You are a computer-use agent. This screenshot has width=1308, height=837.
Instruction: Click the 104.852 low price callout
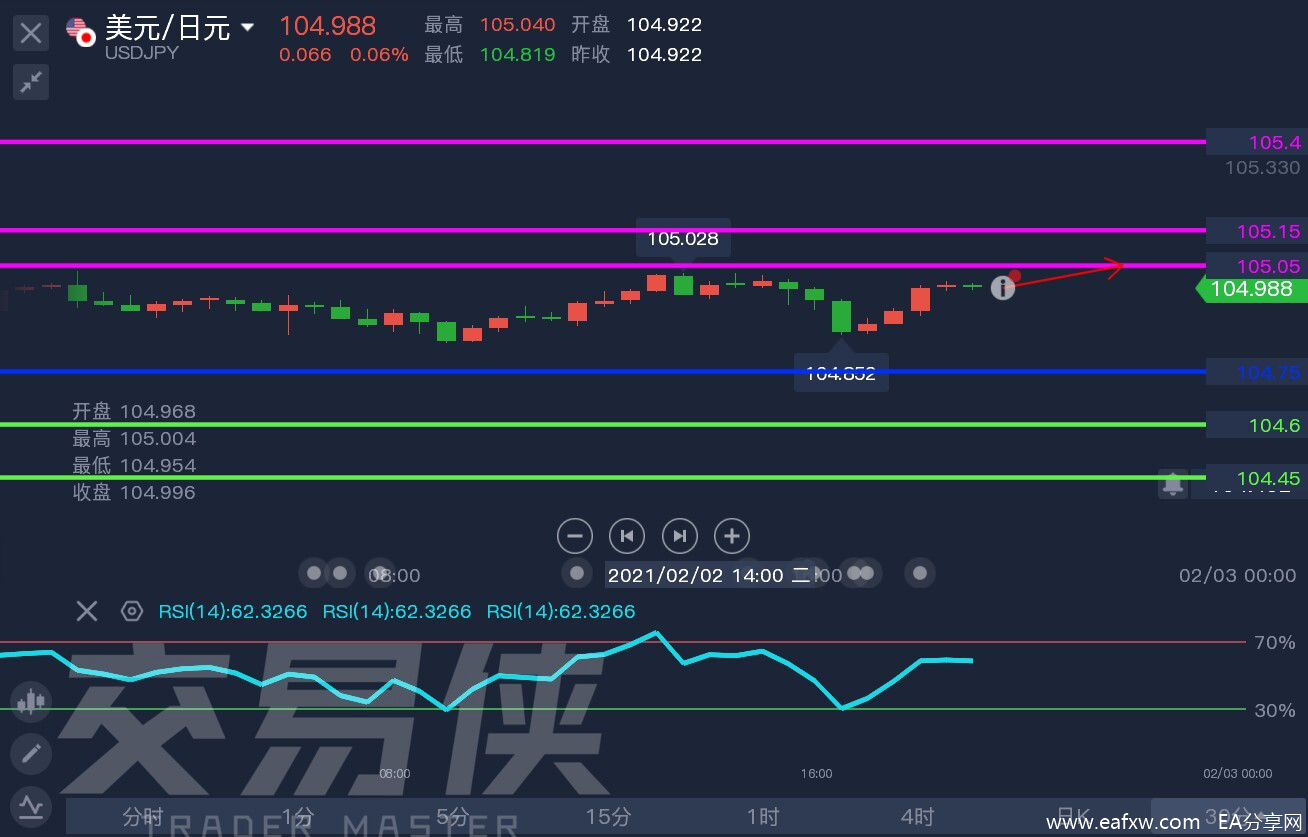click(841, 374)
